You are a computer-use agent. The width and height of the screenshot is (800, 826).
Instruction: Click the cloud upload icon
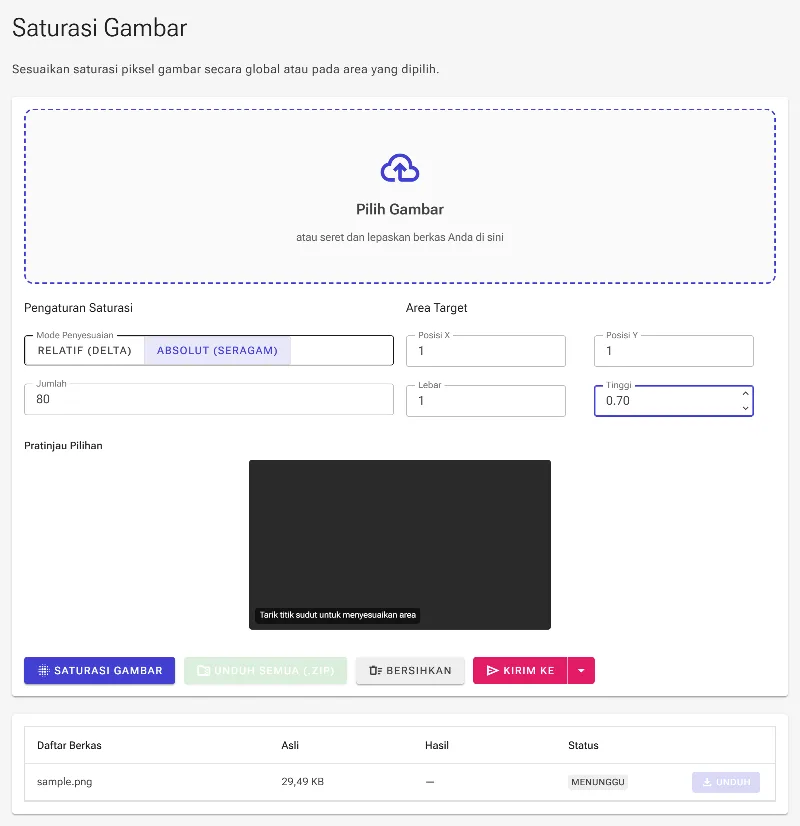coord(400,168)
